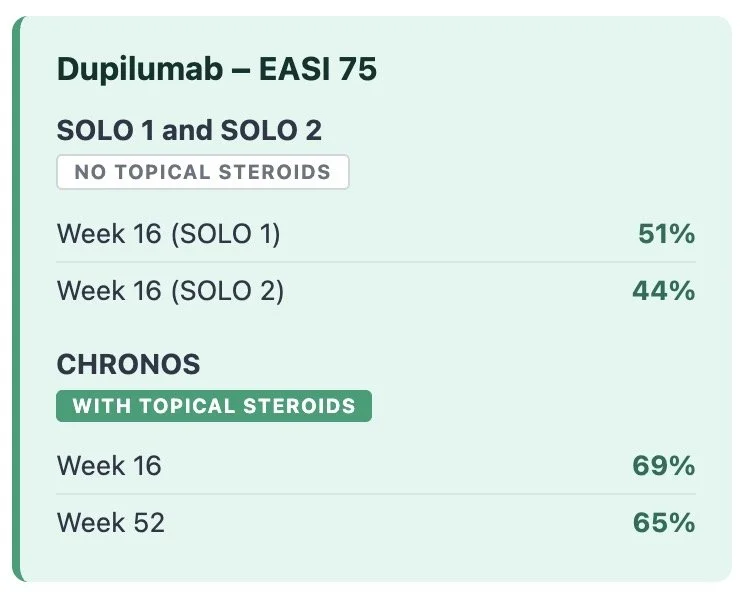Click the Dupilumab – EASI 75 heading

(x=216, y=69)
